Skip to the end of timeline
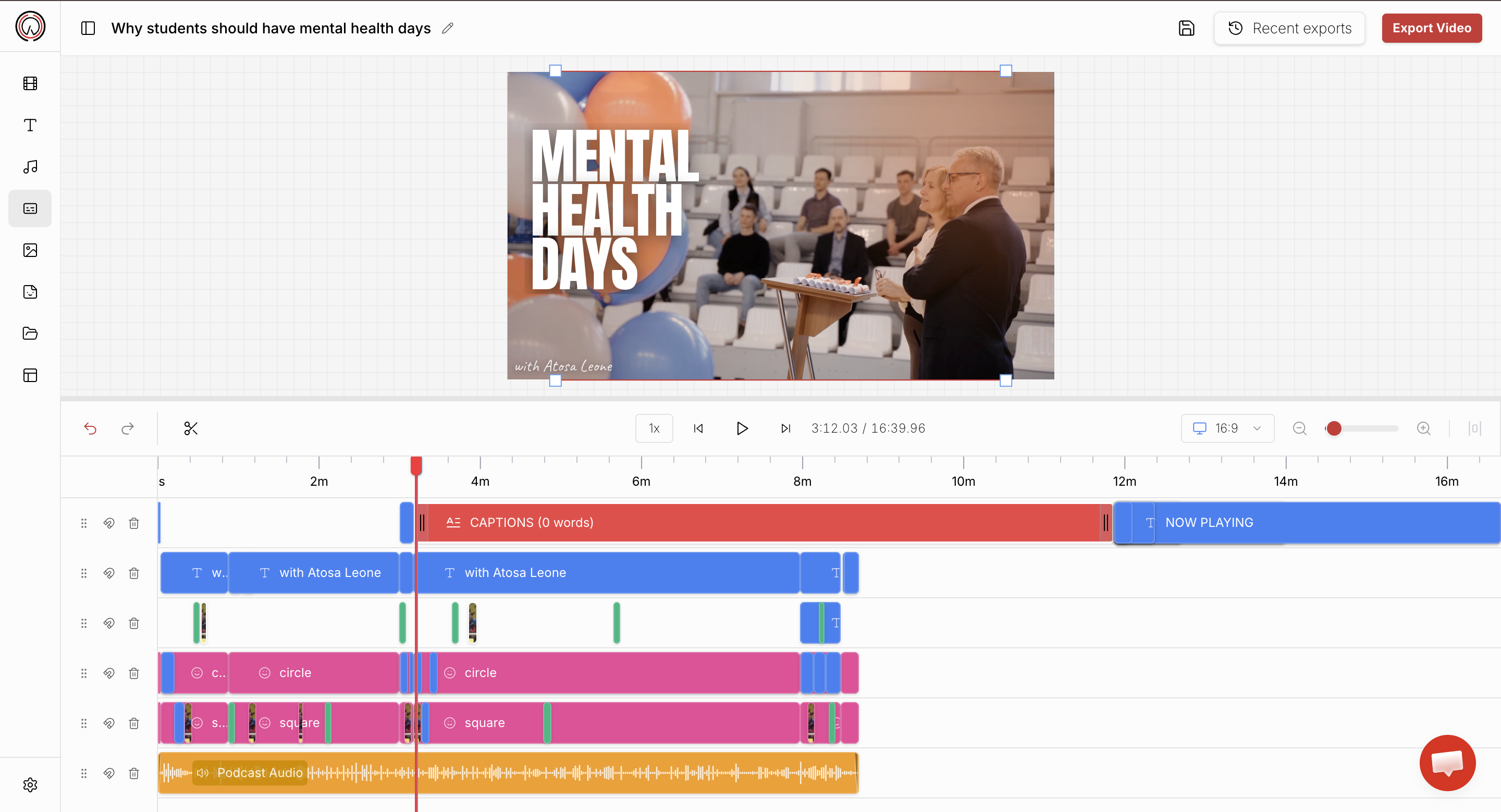The height and width of the screenshot is (812, 1501). pos(785,429)
